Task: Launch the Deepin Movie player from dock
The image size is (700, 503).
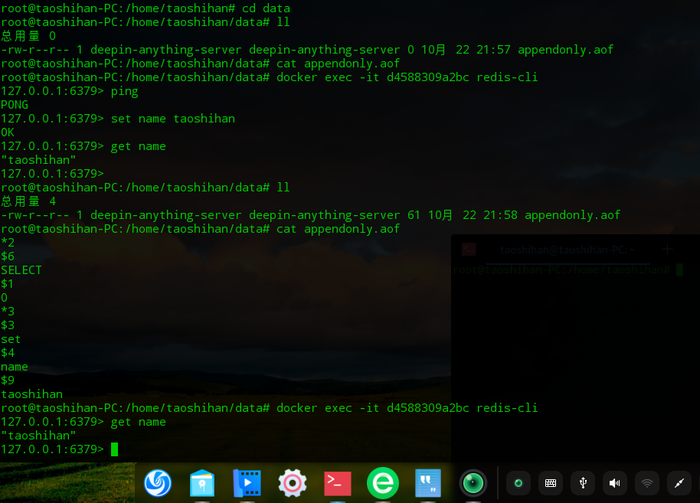Action: [247, 483]
